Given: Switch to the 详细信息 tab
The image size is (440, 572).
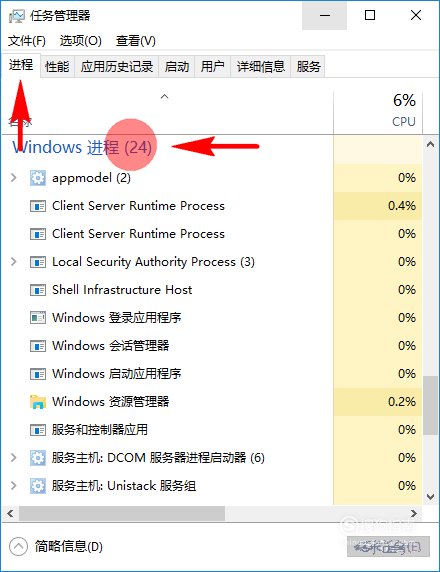Looking at the screenshot, I should (260, 66).
